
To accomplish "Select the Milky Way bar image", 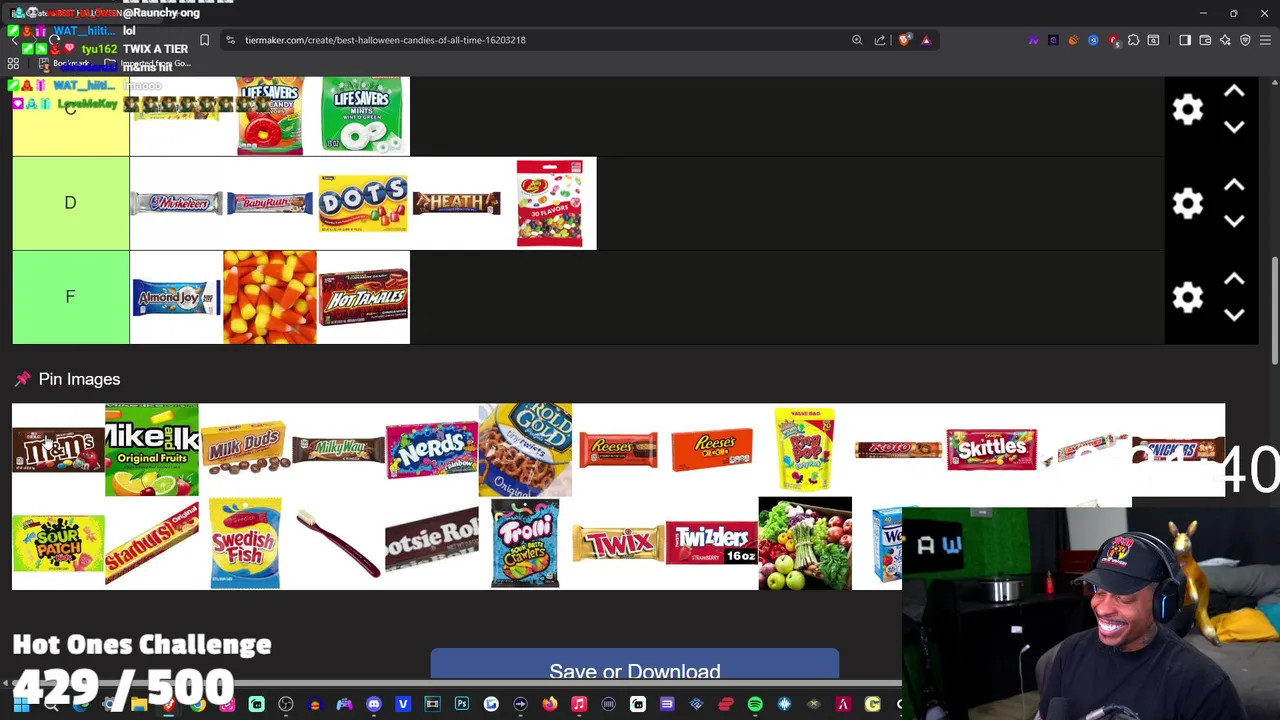I will click(x=338, y=450).
